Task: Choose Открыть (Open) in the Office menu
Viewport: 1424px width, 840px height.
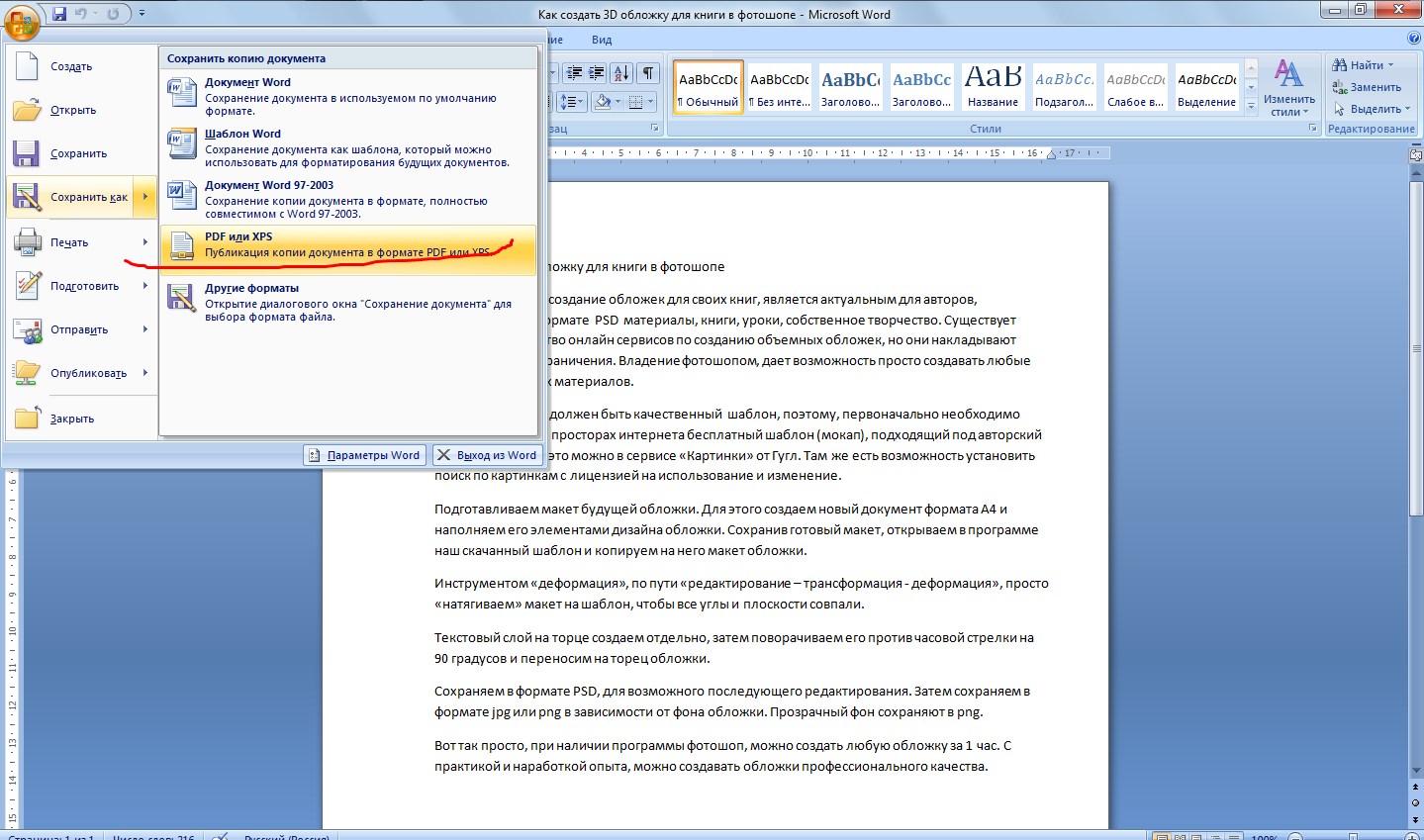Action: [x=81, y=110]
